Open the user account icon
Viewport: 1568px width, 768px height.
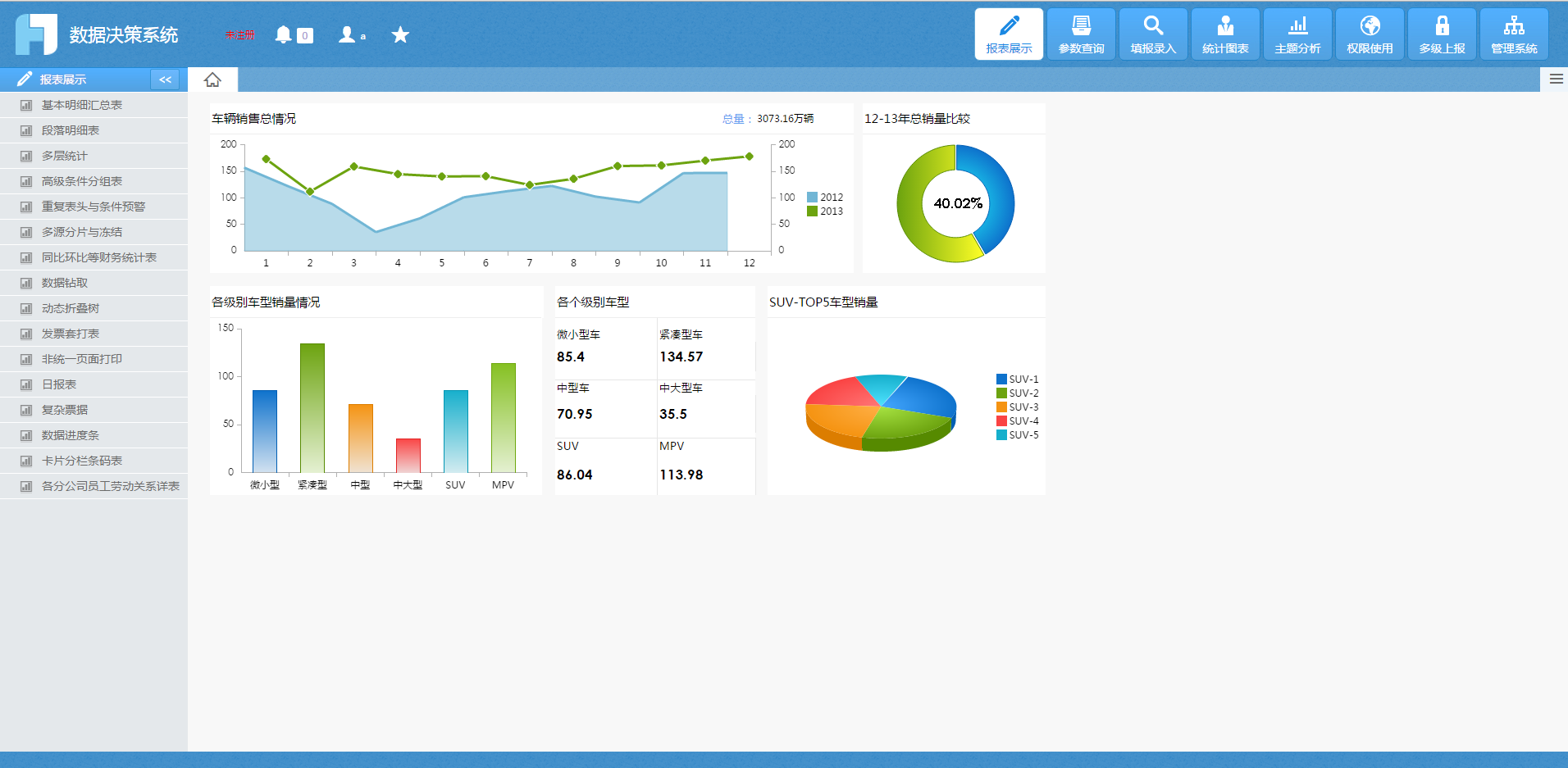(x=348, y=34)
